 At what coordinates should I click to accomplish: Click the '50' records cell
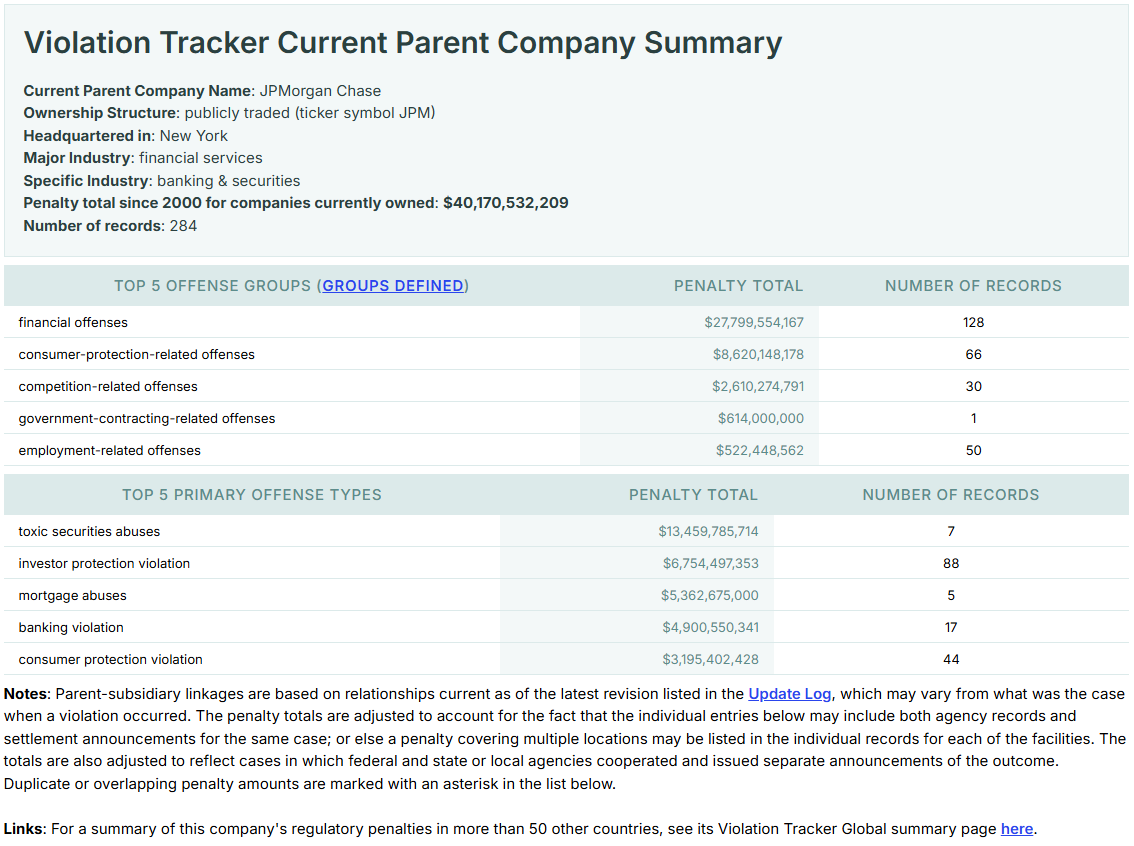click(973, 450)
